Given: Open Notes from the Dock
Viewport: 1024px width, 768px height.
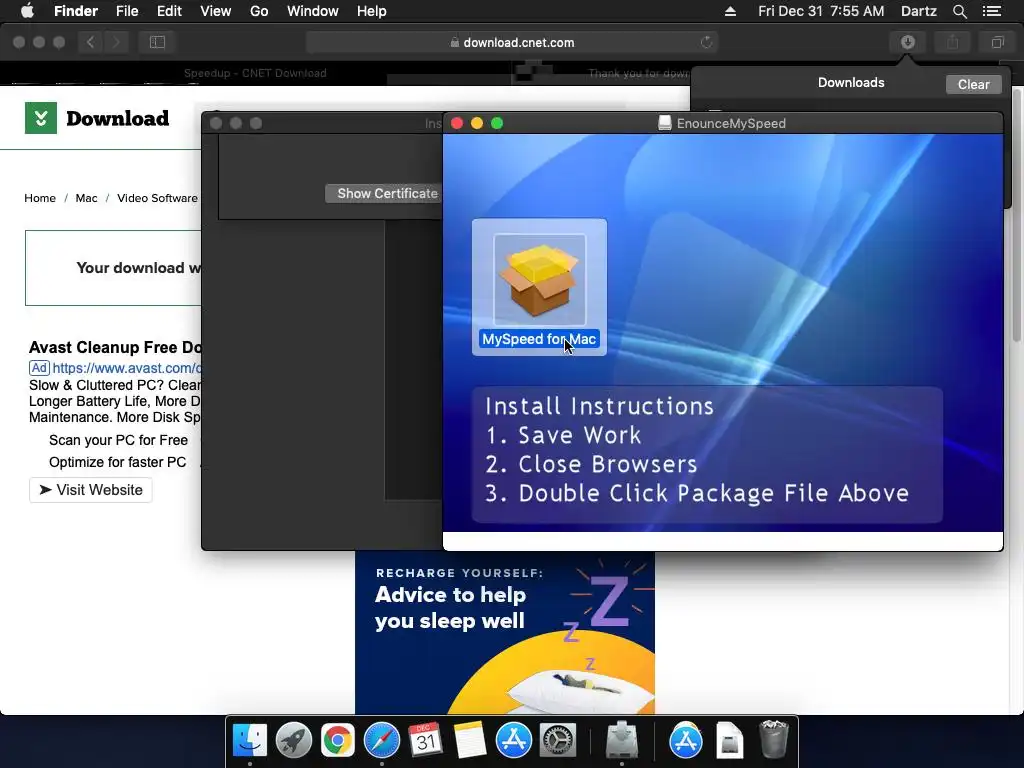Looking at the screenshot, I should (x=470, y=741).
